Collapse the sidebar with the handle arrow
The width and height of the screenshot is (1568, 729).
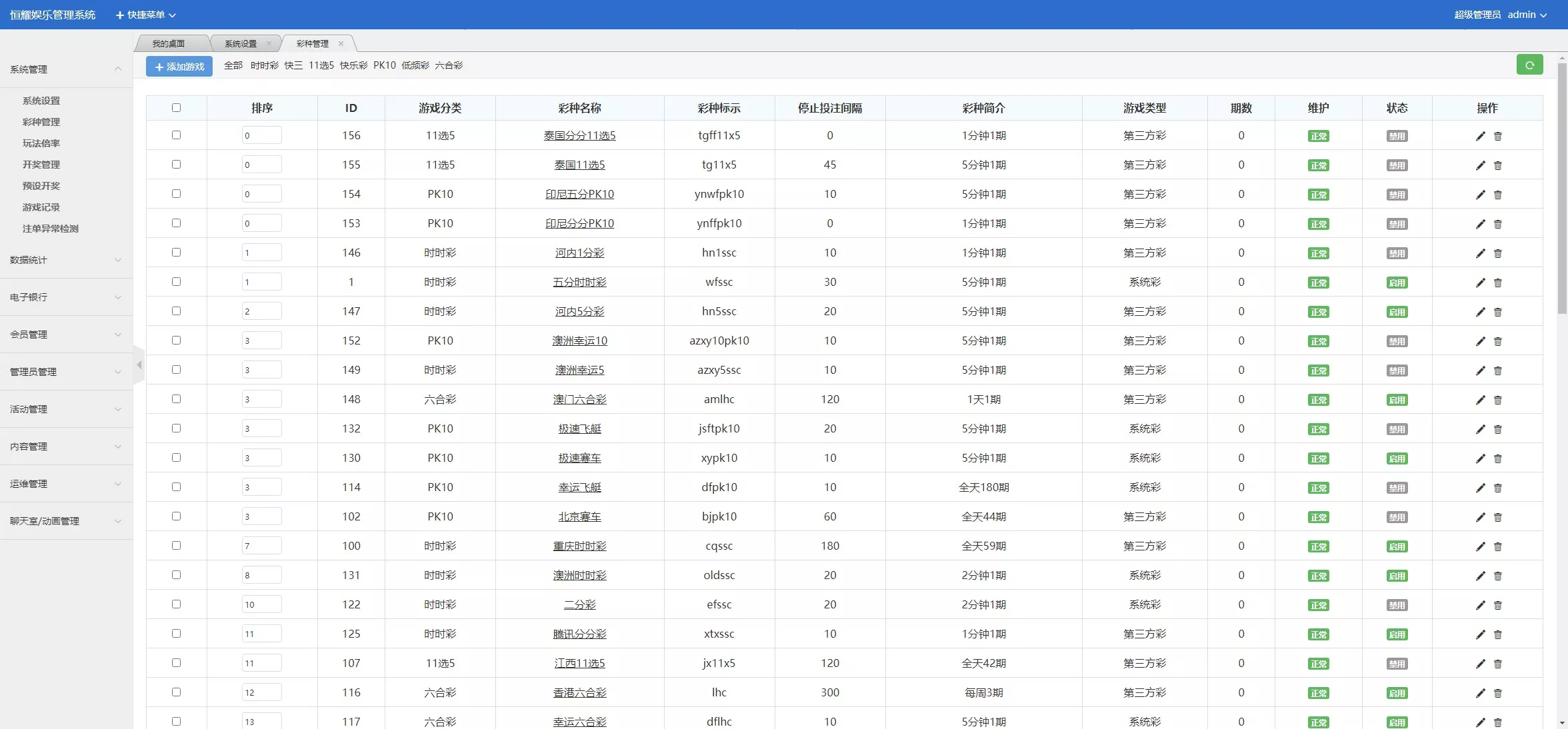coord(139,364)
